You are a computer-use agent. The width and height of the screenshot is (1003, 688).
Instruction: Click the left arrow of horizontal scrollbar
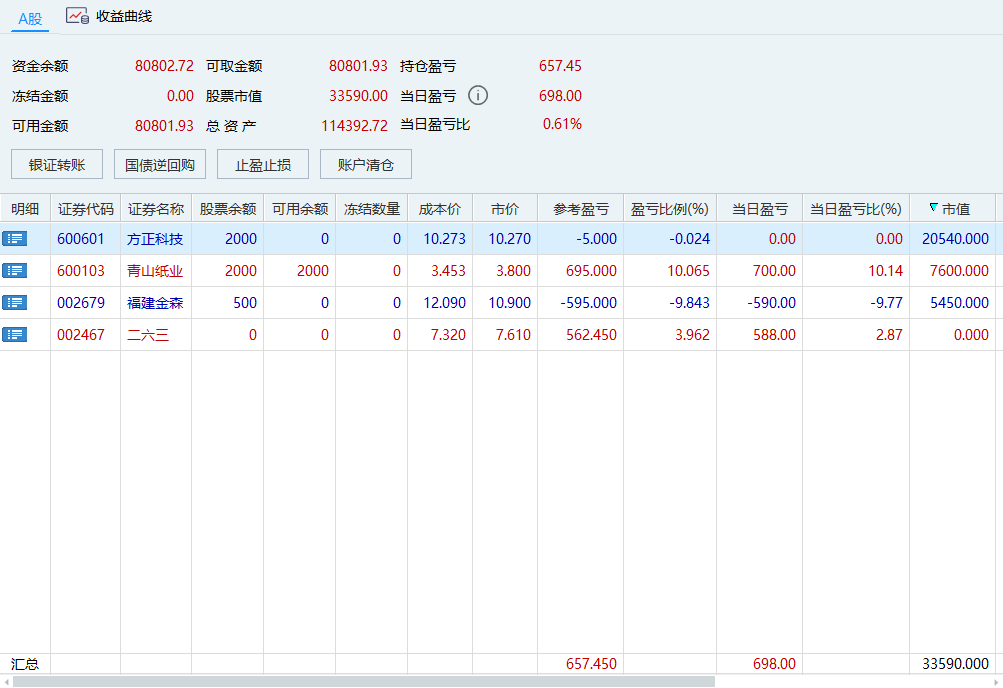point(6,682)
